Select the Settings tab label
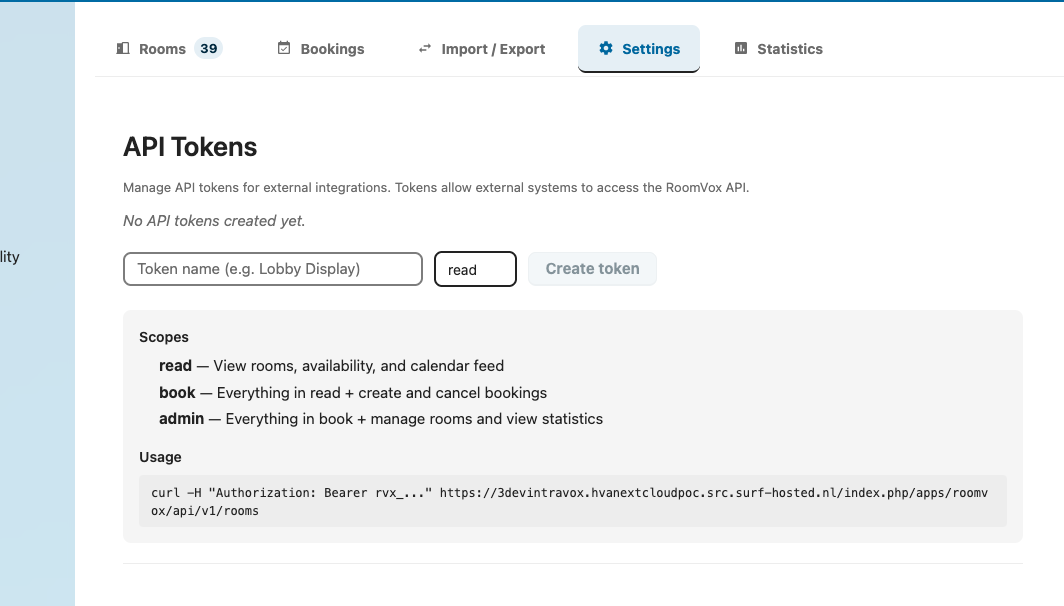The height and width of the screenshot is (606, 1064). click(x=651, y=49)
